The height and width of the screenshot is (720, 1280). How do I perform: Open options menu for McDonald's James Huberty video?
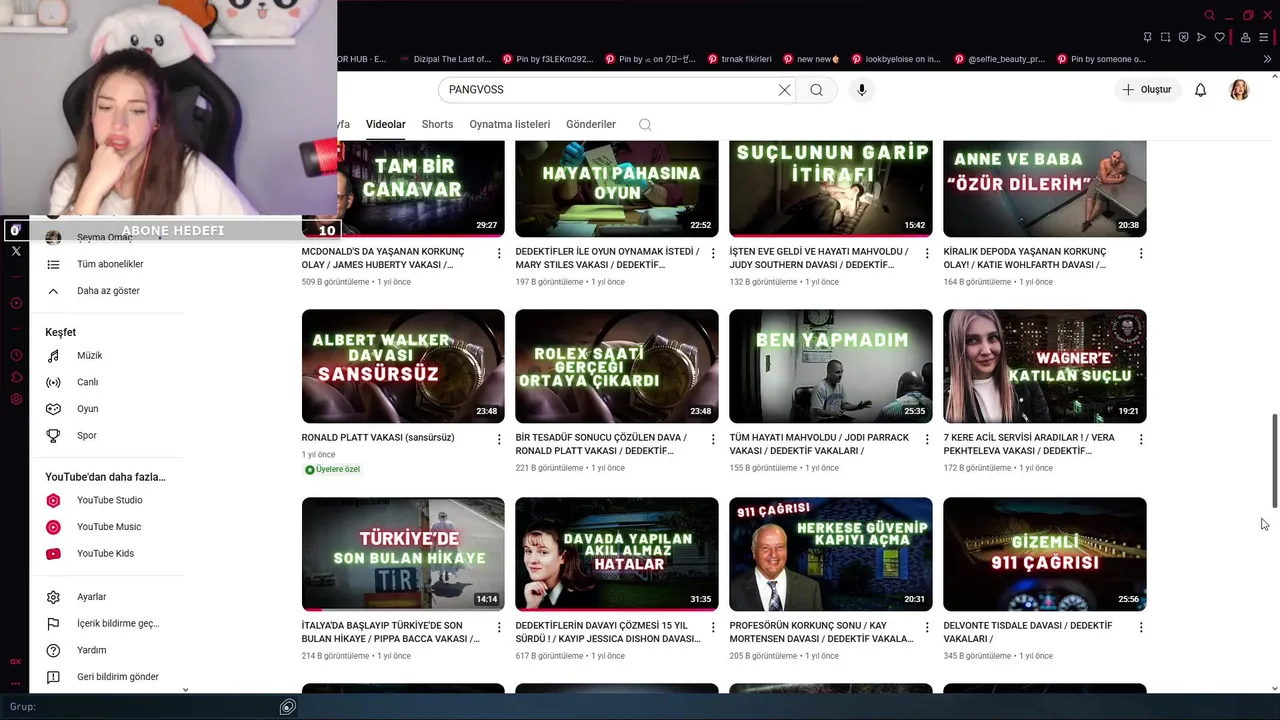click(499, 254)
